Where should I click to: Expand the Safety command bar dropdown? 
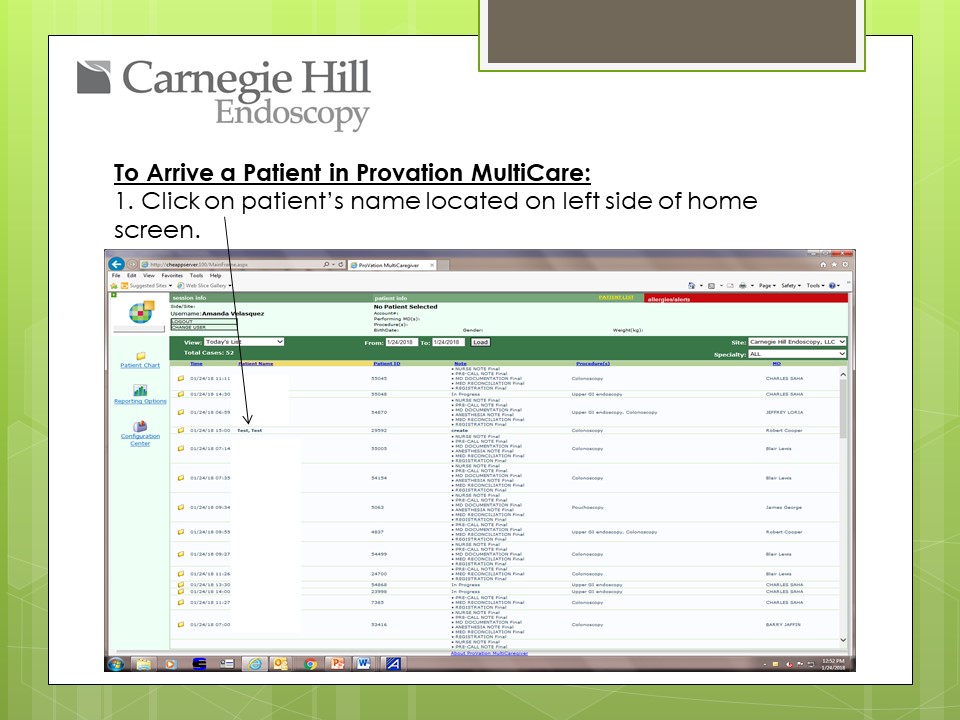click(791, 285)
